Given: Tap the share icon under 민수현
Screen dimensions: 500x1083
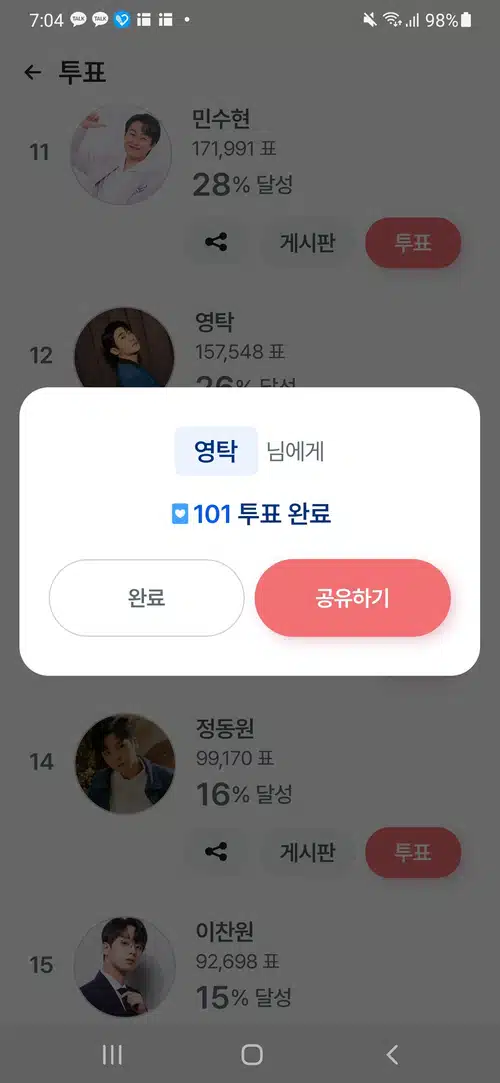Looking at the screenshot, I should pos(216,242).
